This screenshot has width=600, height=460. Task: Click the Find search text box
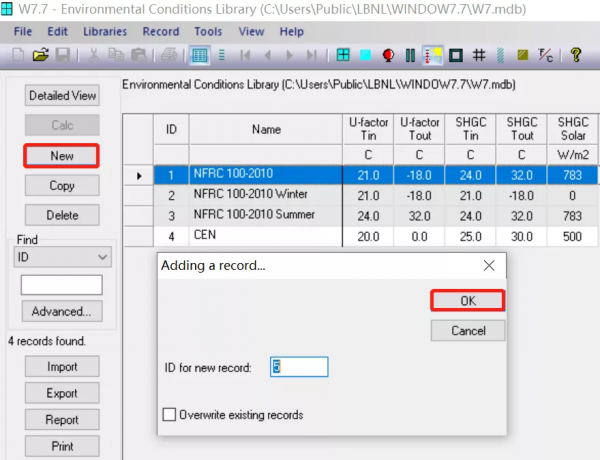coord(62,285)
